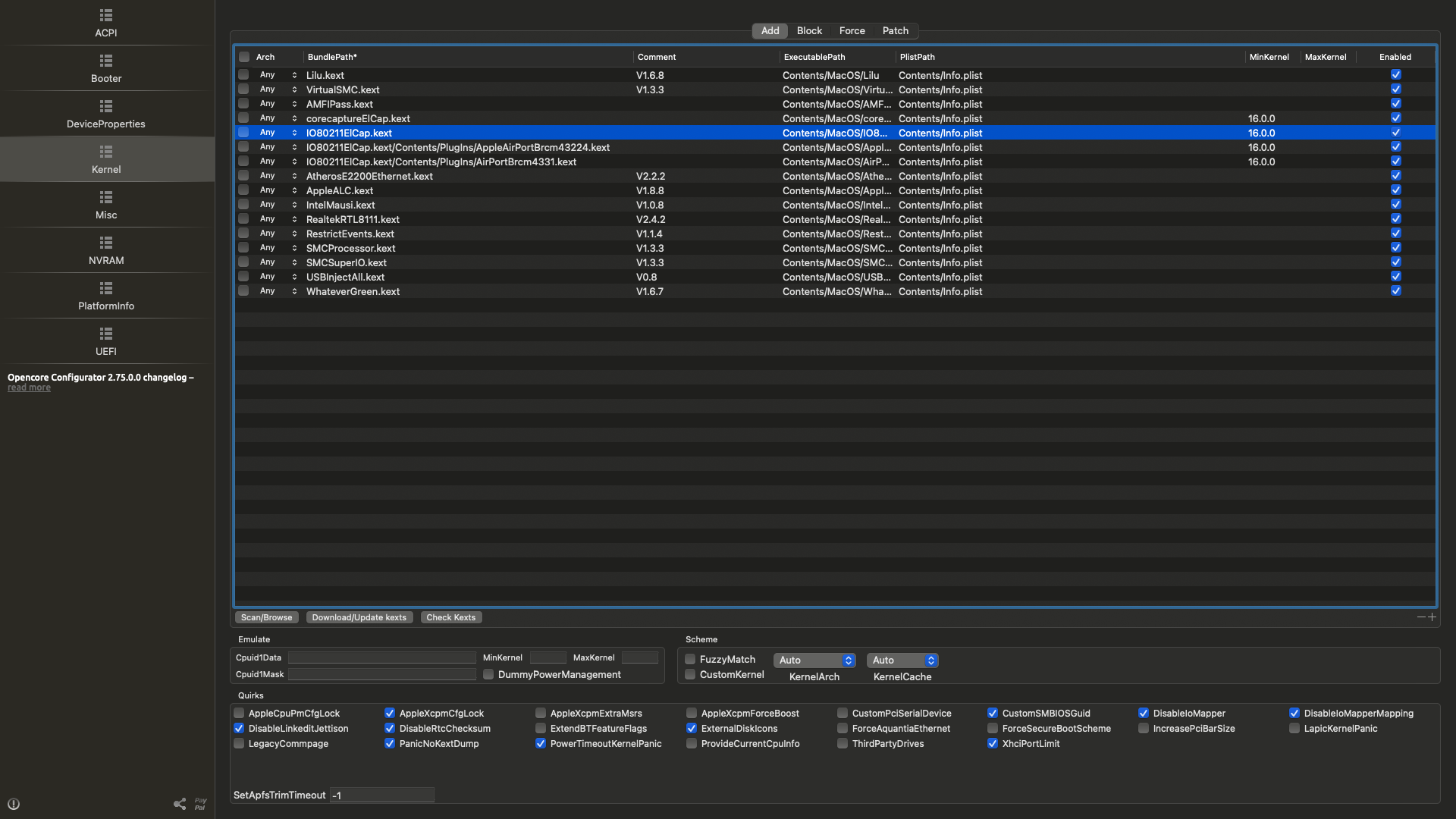Screen dimensions: 1456x819
Task: Change Arch stepper for AMFIPass.kext
Action: click(x=294, y=104)
